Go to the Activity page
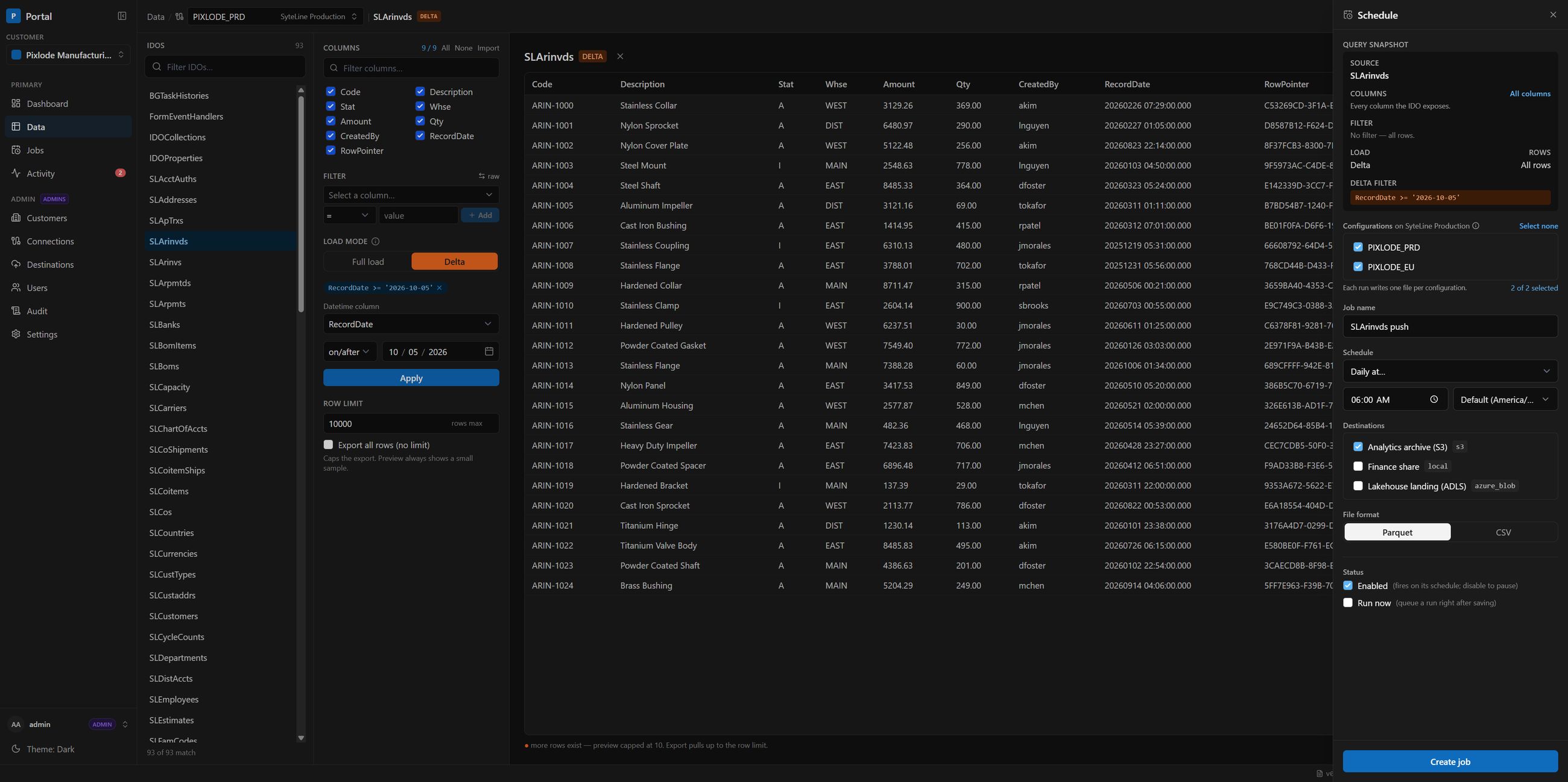The width and height of the screenshot is (1568, 782). 68,174
